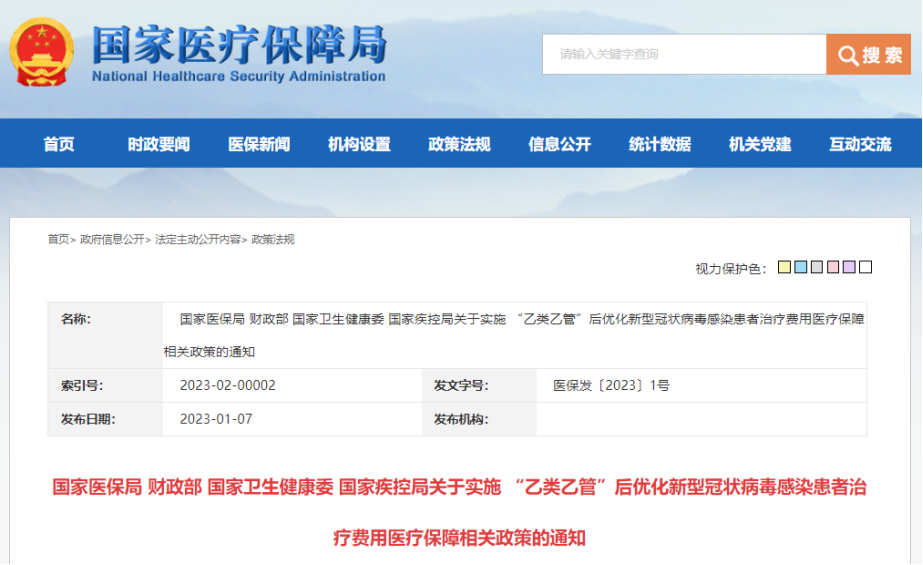Screen dimensions: 923x565
Task: Open the 首页 navigation menu item
Action: (x=59, y=144)
